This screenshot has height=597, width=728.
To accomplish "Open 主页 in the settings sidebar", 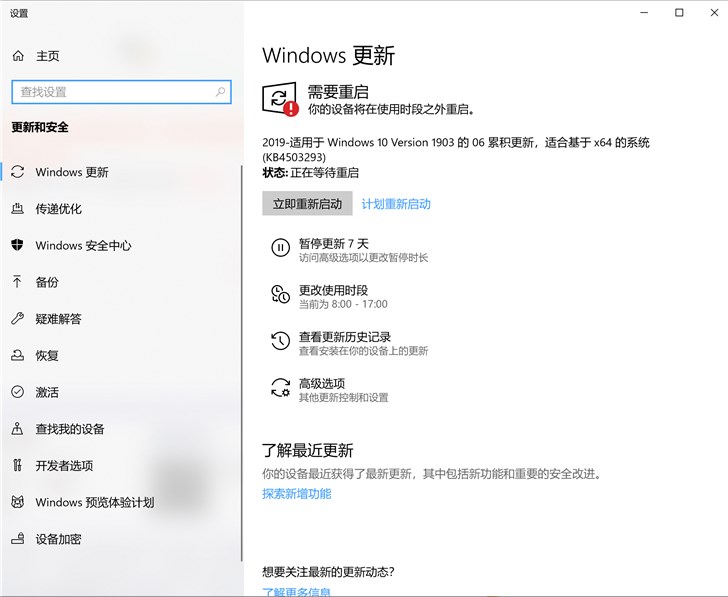I will point(121,56).
